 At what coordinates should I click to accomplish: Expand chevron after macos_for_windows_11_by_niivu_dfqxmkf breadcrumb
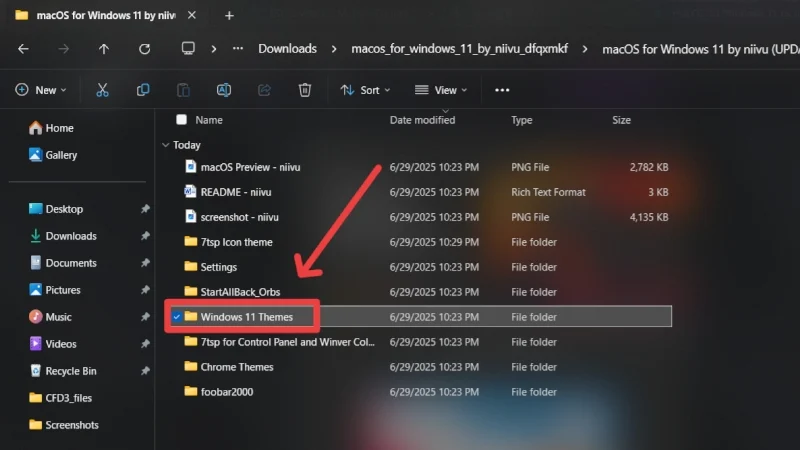(585, 49)
